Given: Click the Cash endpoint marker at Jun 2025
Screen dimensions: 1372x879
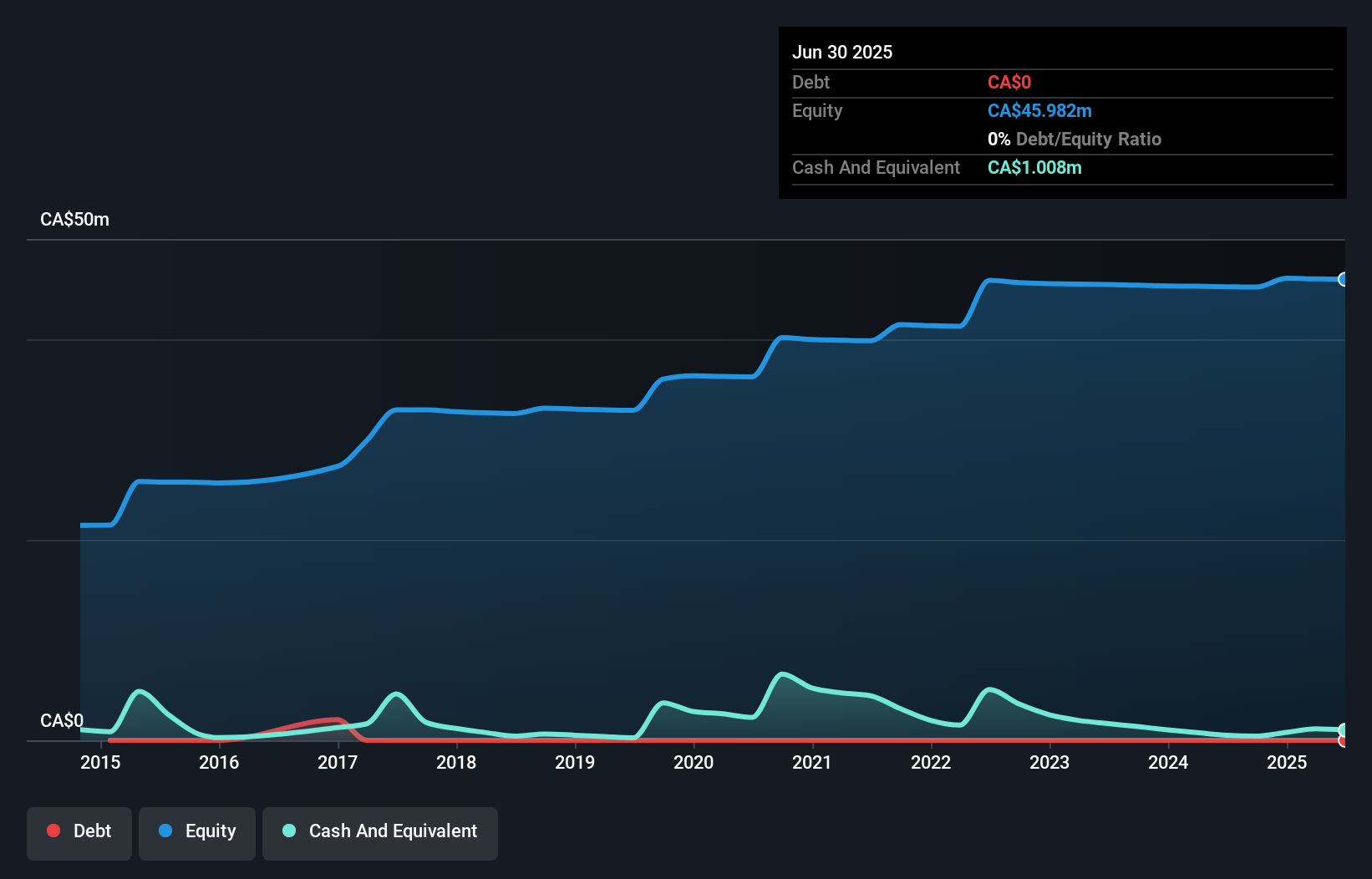Looking at the screenshot, I should click(x=1344, y=730).
